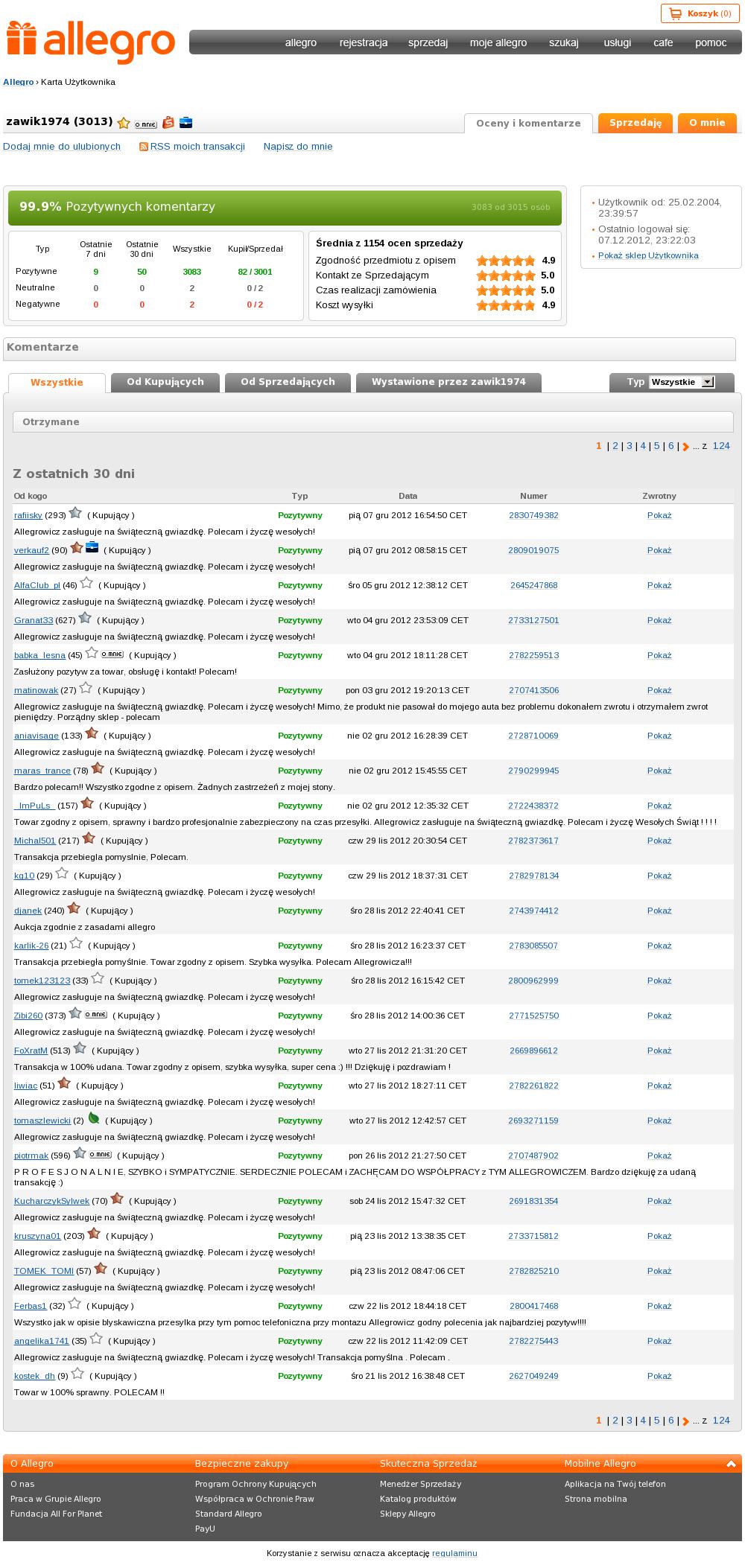The width and height of the screenshot is (745, 1568).
Task: Click the star icon next to rafiisky (293)
Action: 75,513
